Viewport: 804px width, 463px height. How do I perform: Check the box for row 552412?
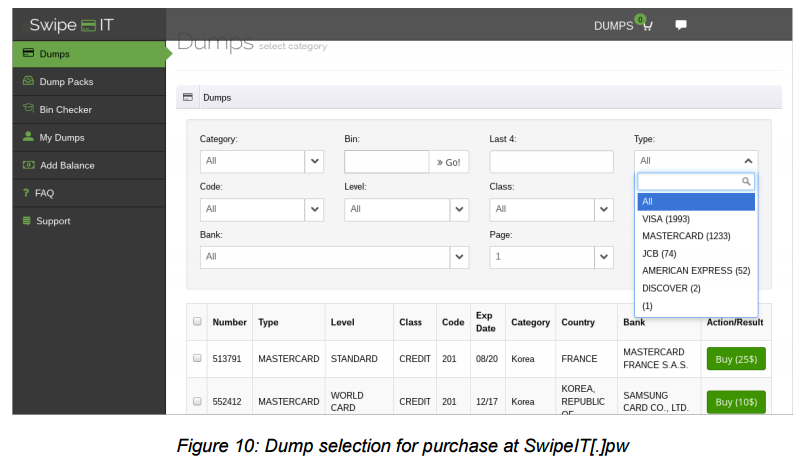197,402
